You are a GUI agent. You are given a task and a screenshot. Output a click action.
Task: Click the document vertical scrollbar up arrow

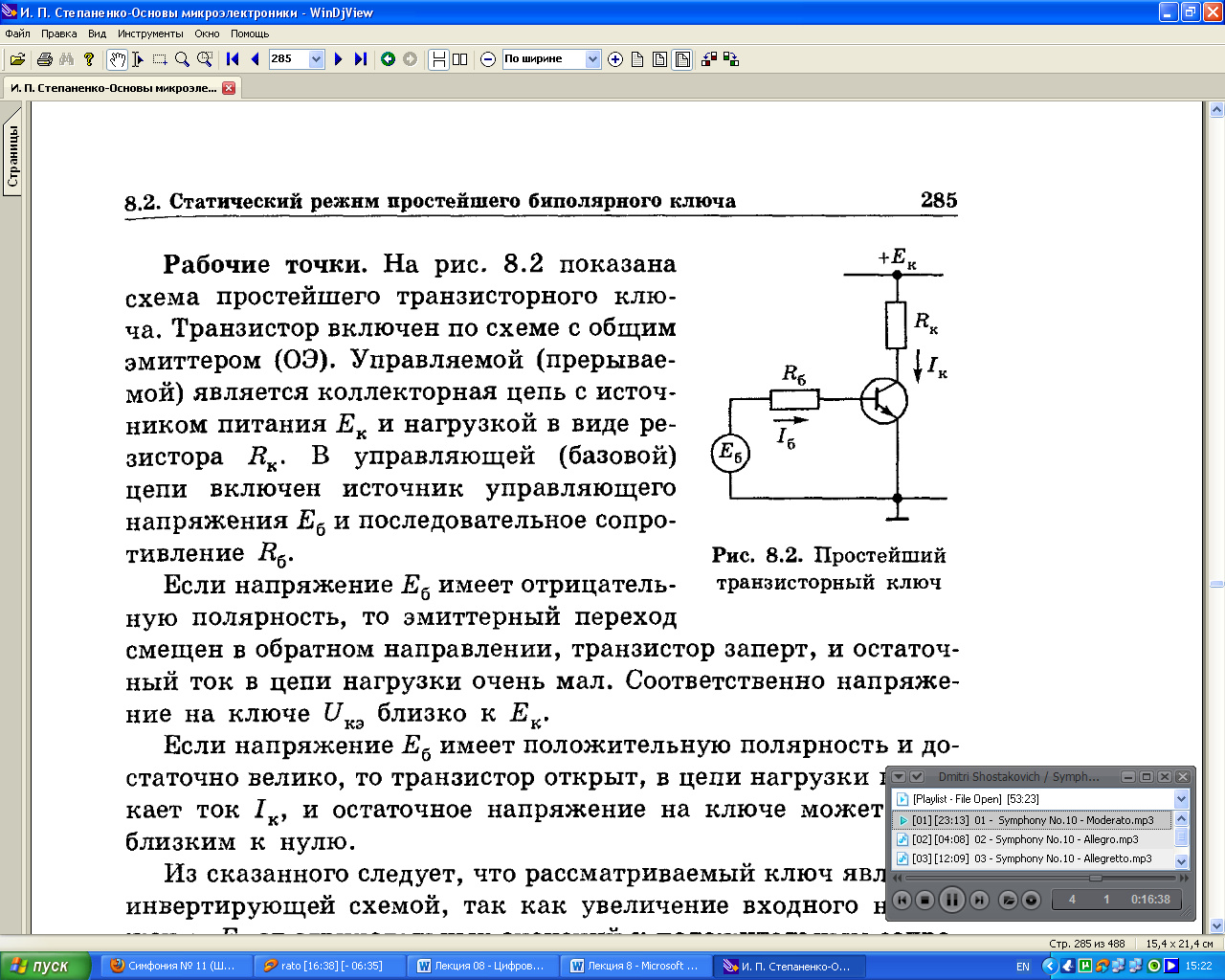[1216, 109]
